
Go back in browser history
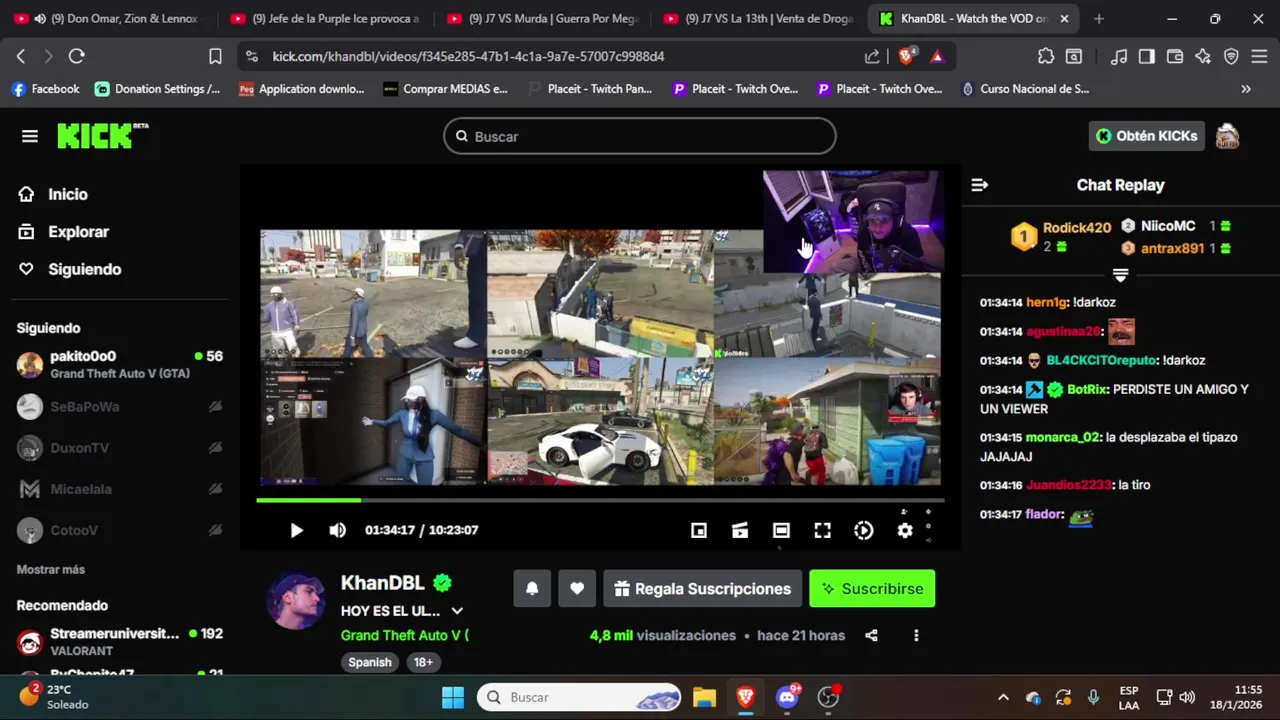[21, 57]
